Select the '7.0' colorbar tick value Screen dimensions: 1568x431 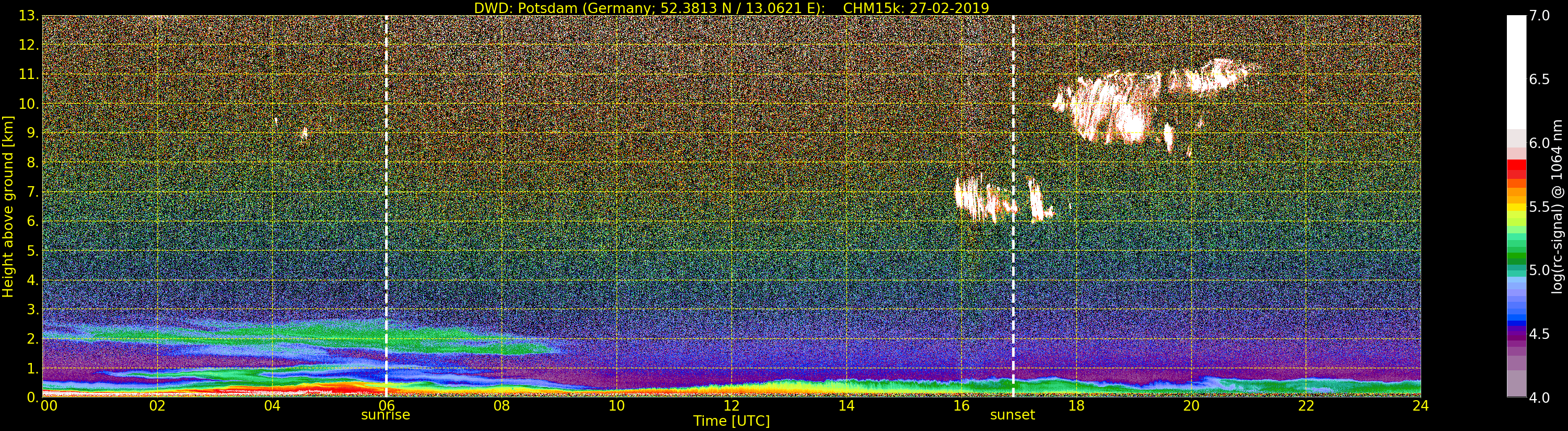point(1539,15)
